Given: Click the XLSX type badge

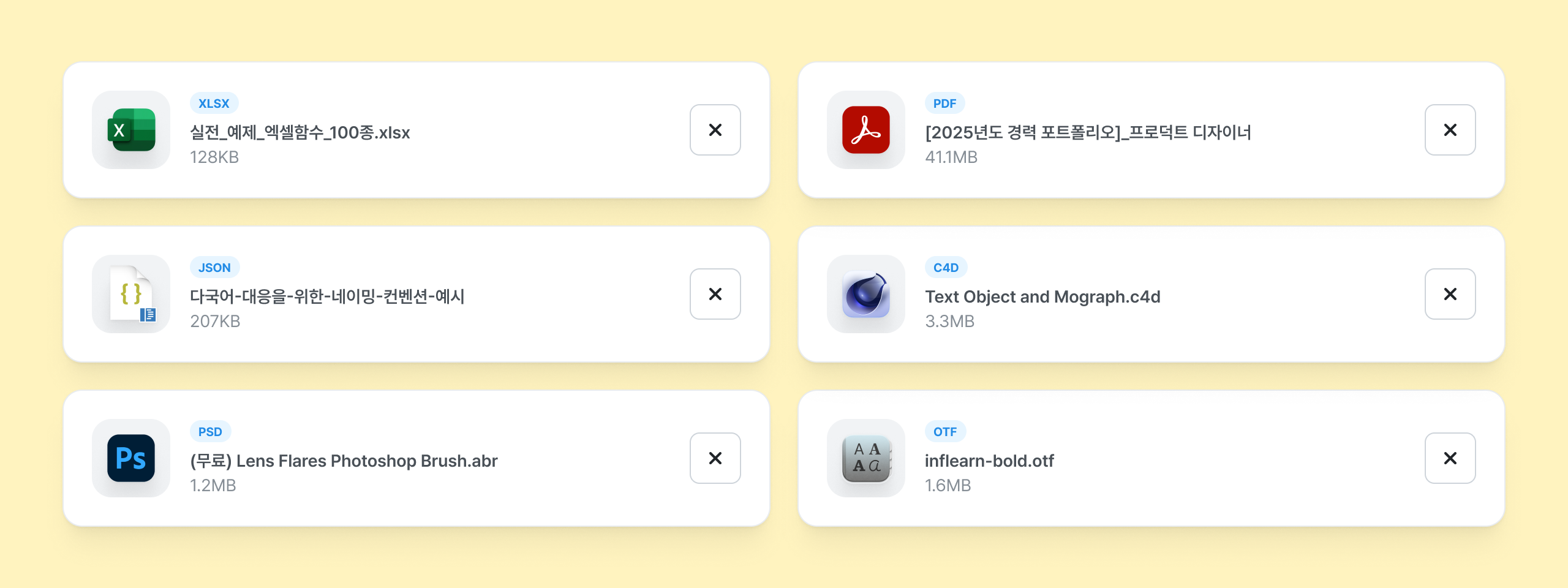Looking at the screenshot, I should coord(214,104).
